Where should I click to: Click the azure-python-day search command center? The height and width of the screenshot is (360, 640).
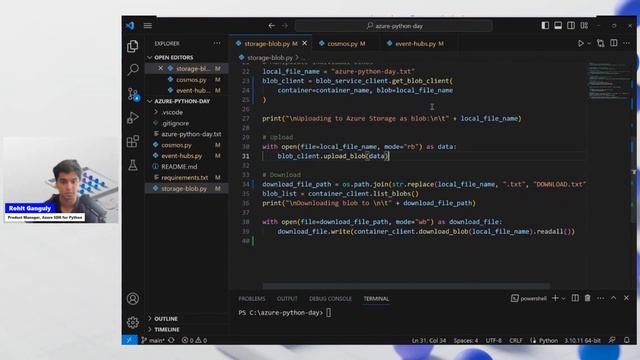point(393,26)
